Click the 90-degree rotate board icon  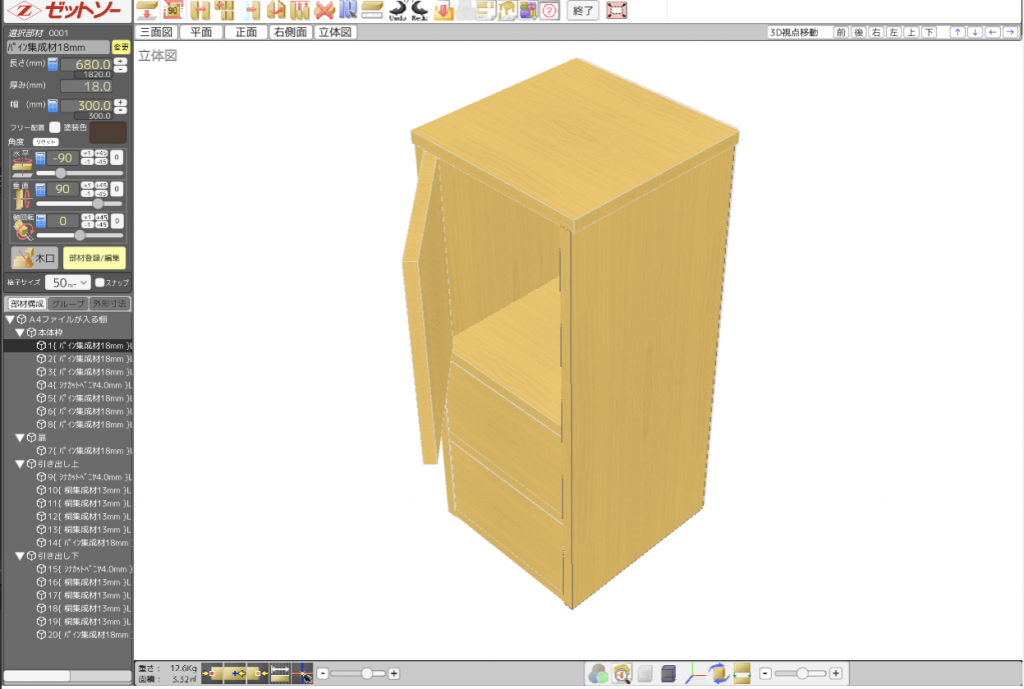pyautogui.click(x=173, y=10)
